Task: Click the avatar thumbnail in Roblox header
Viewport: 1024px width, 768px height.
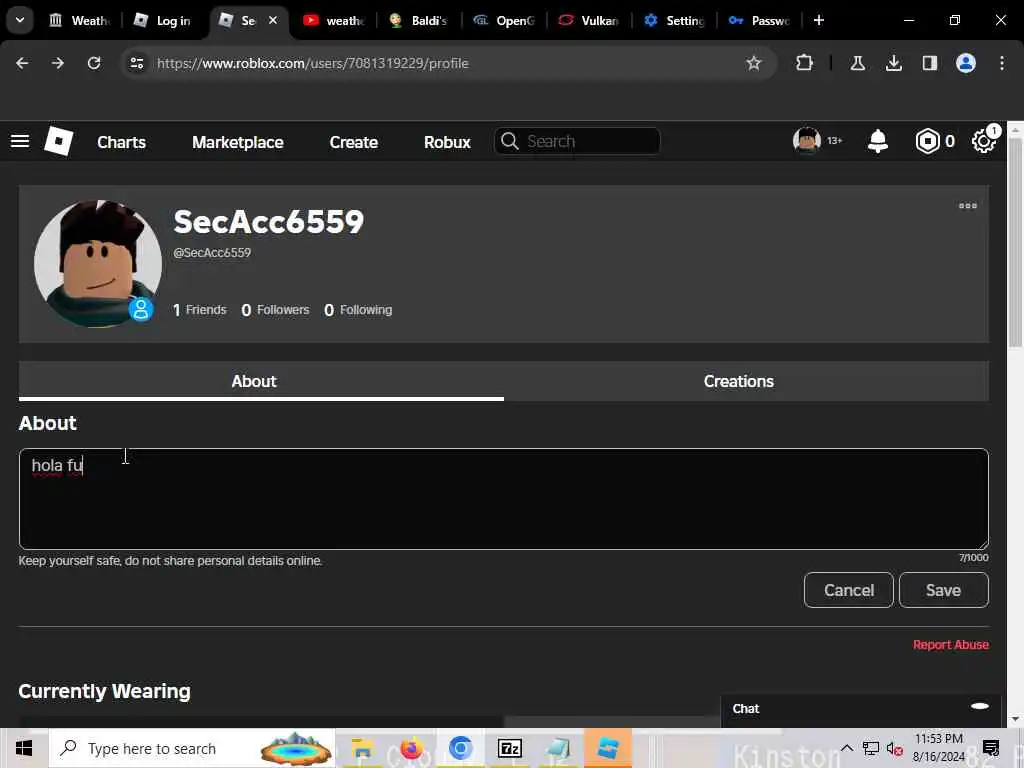Action: point(807,140)
